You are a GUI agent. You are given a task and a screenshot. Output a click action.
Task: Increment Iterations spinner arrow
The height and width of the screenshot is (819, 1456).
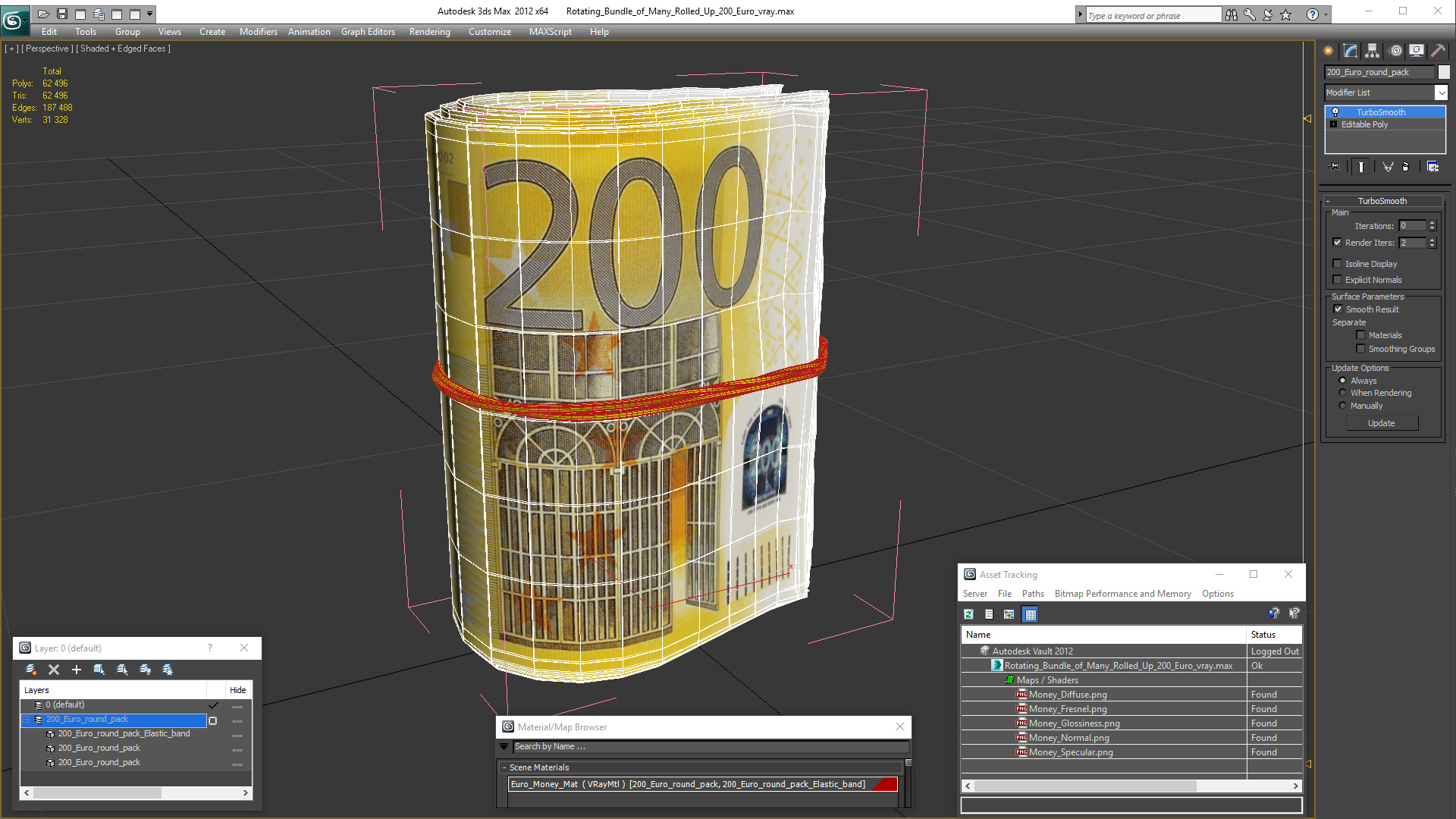click(x=1432, y=223)
